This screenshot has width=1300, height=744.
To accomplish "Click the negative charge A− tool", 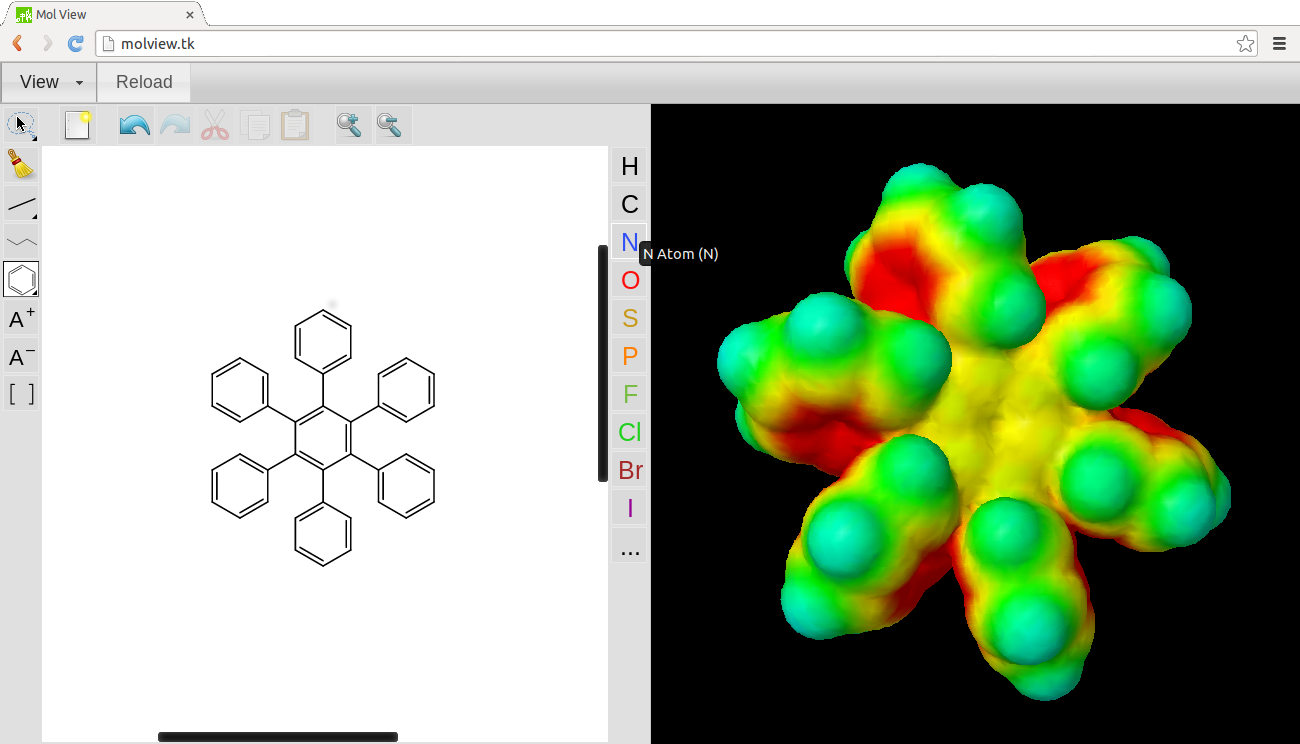I will point(21,356).
